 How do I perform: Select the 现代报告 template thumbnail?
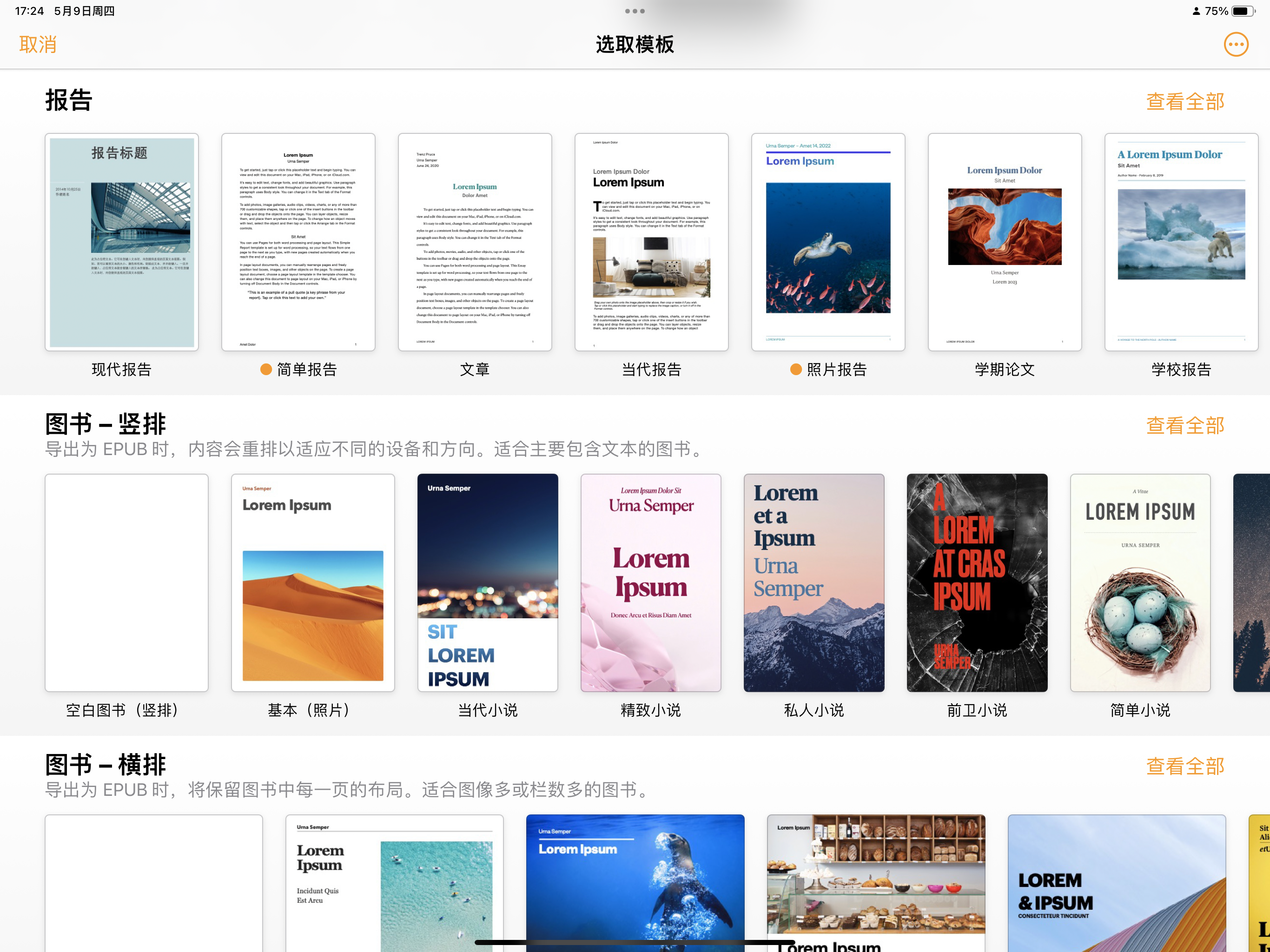click(x=122, y=242)
